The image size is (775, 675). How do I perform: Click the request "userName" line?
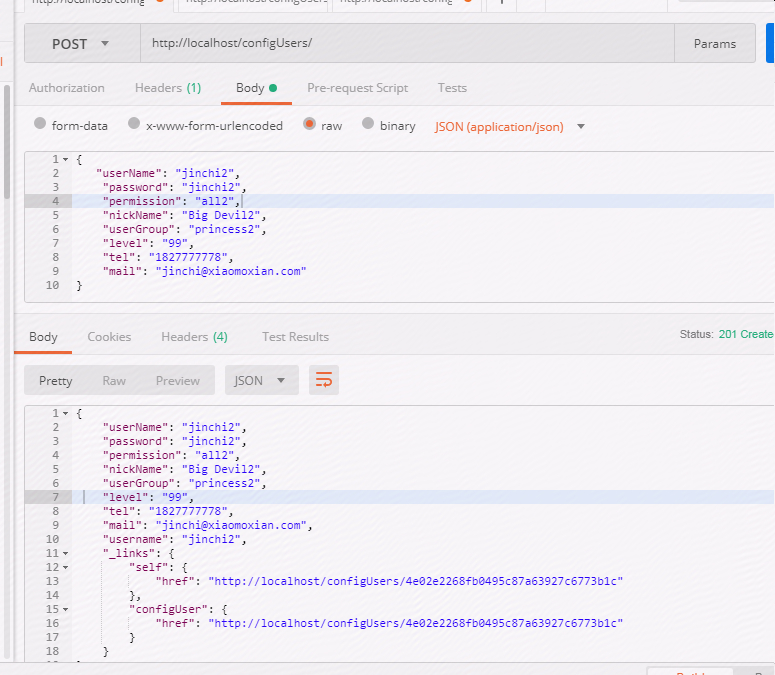click(168, 173)
